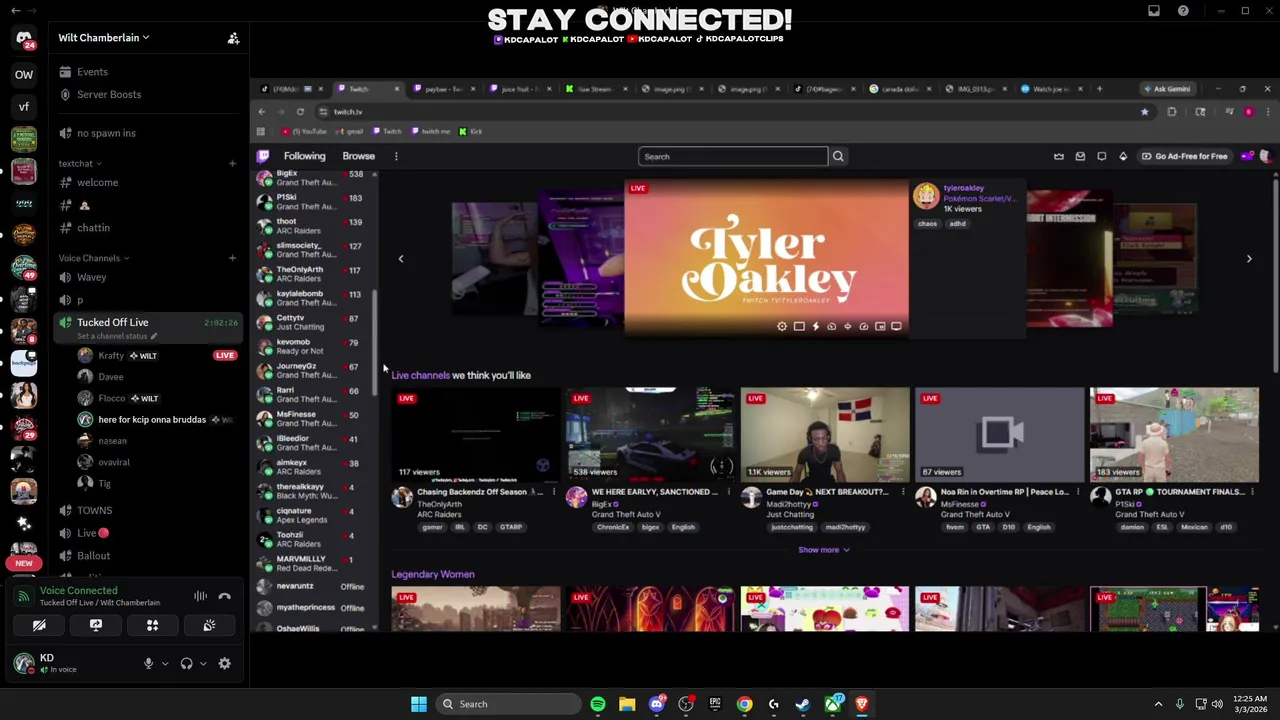The width and height of the screenshot is (1280, 720).
Task: Reload the twitch.tv page
Action: click(x=300, y=112)
